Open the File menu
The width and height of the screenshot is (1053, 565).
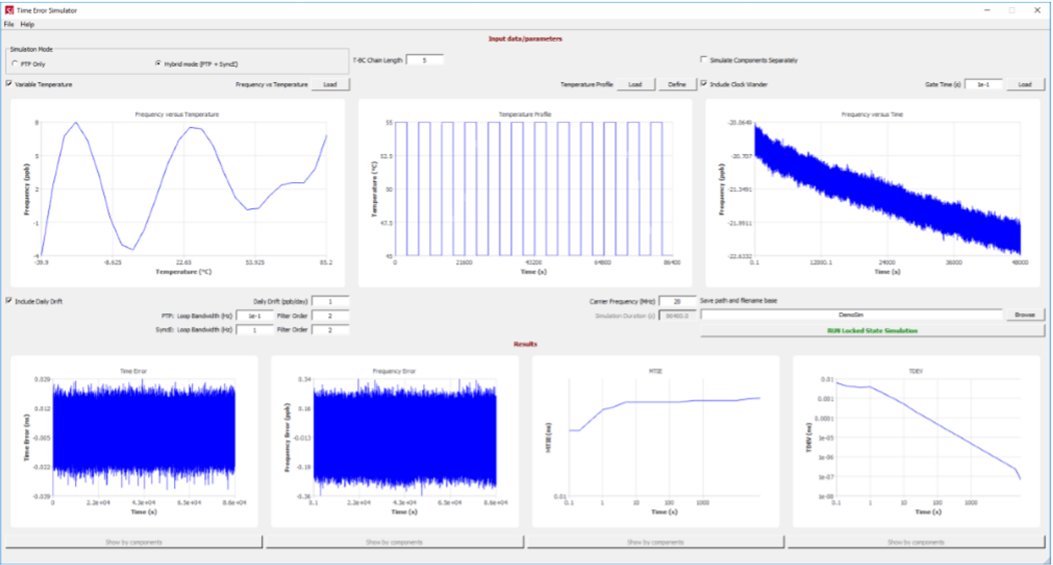pos(9,24)
